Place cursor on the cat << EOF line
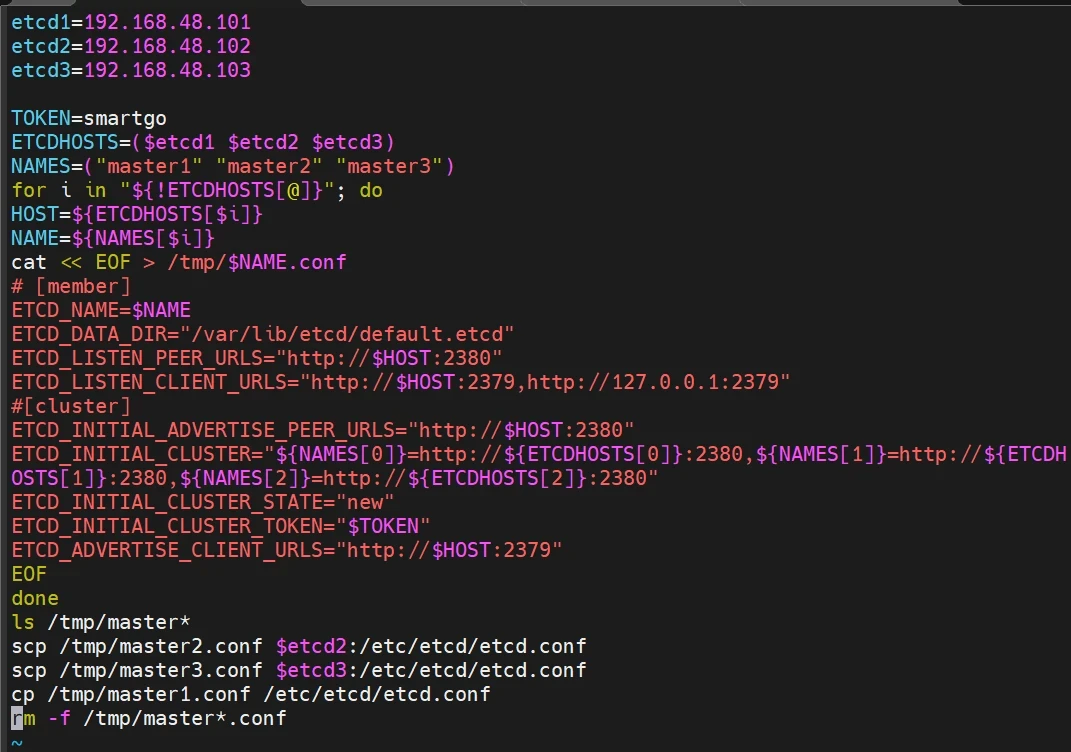This screenshot has height=752, width=1071. click(x=178, y=262)
